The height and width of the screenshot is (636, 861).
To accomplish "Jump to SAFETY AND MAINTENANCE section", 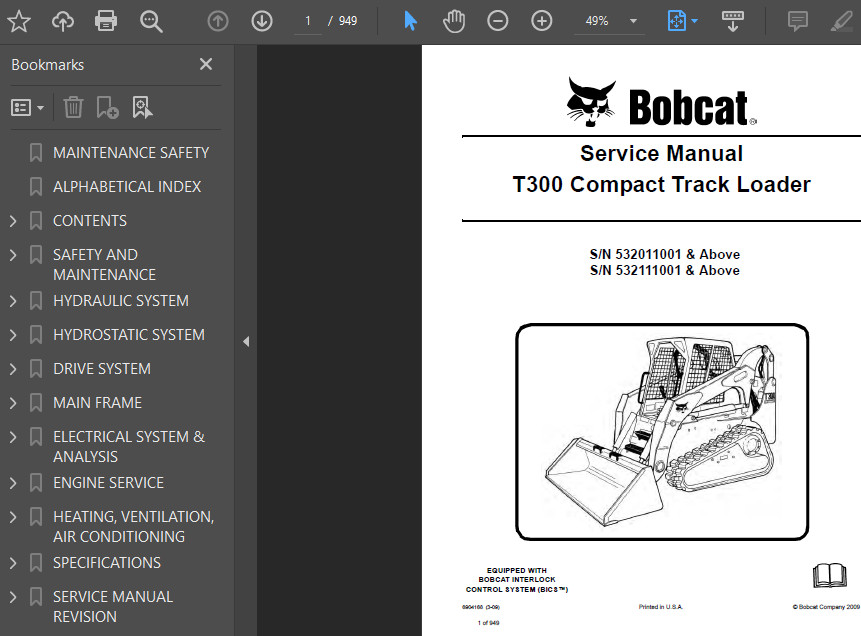I will coord(104,265).
